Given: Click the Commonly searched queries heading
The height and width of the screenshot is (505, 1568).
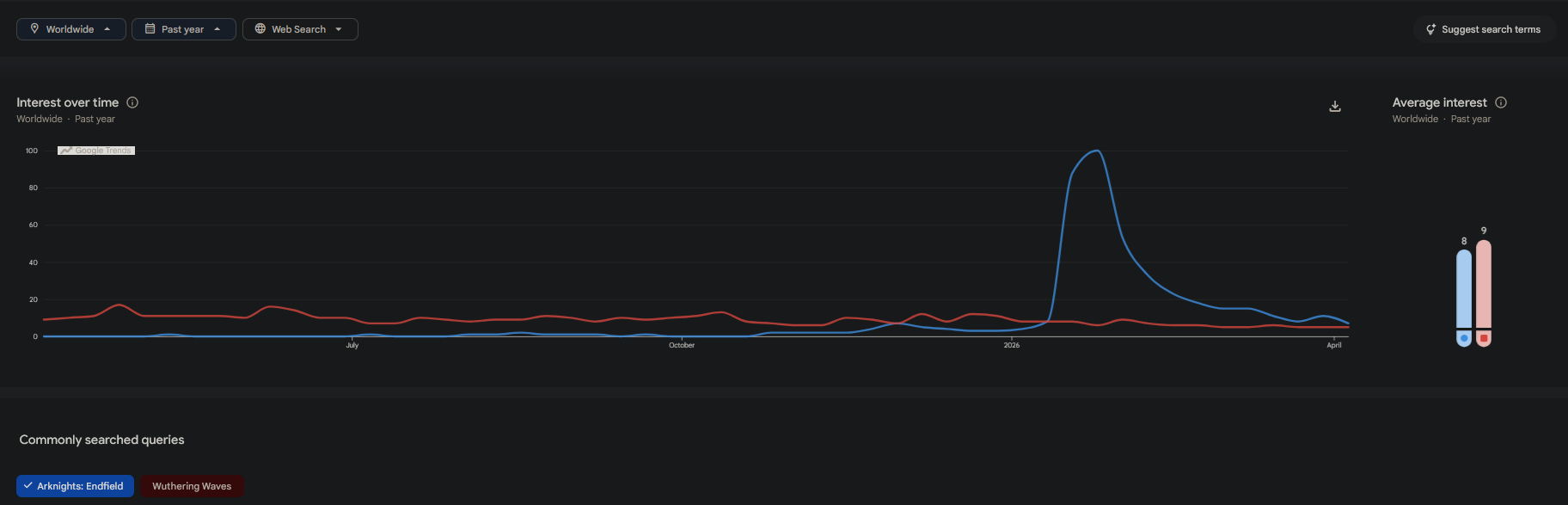Looking at the screenshot, I should point(101,440).
